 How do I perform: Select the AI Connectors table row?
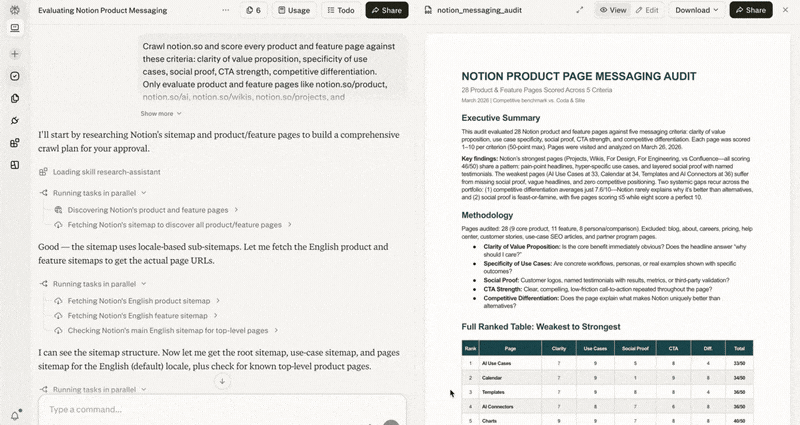tap(607, 407)
